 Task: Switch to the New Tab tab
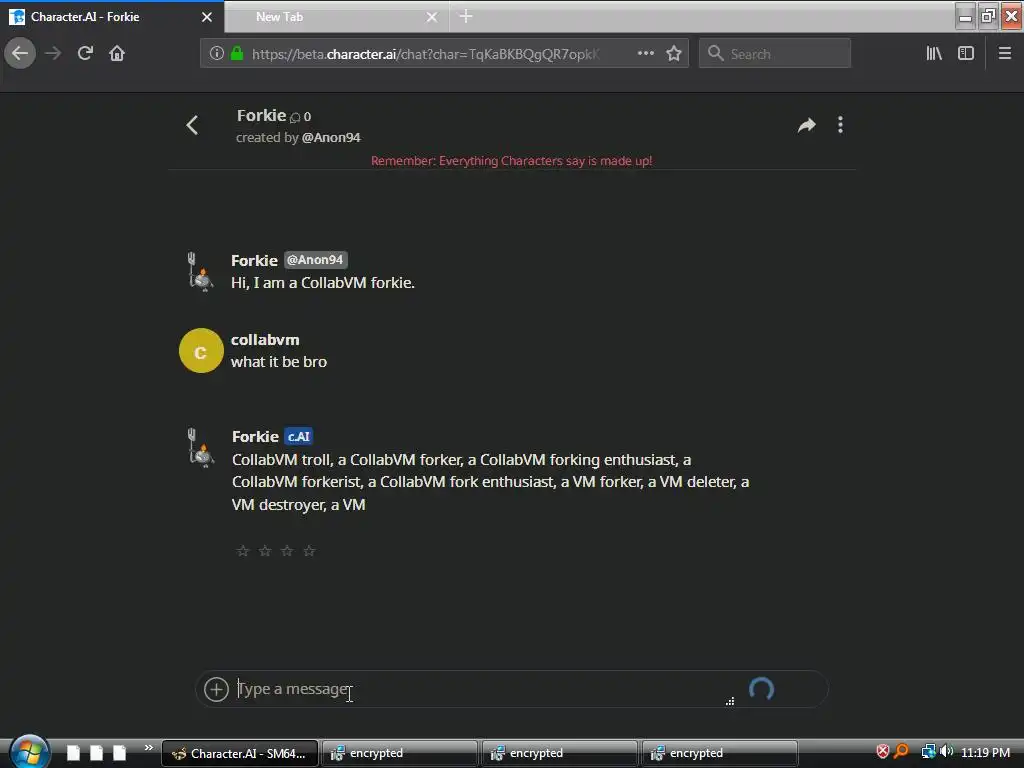click(337, 17)
